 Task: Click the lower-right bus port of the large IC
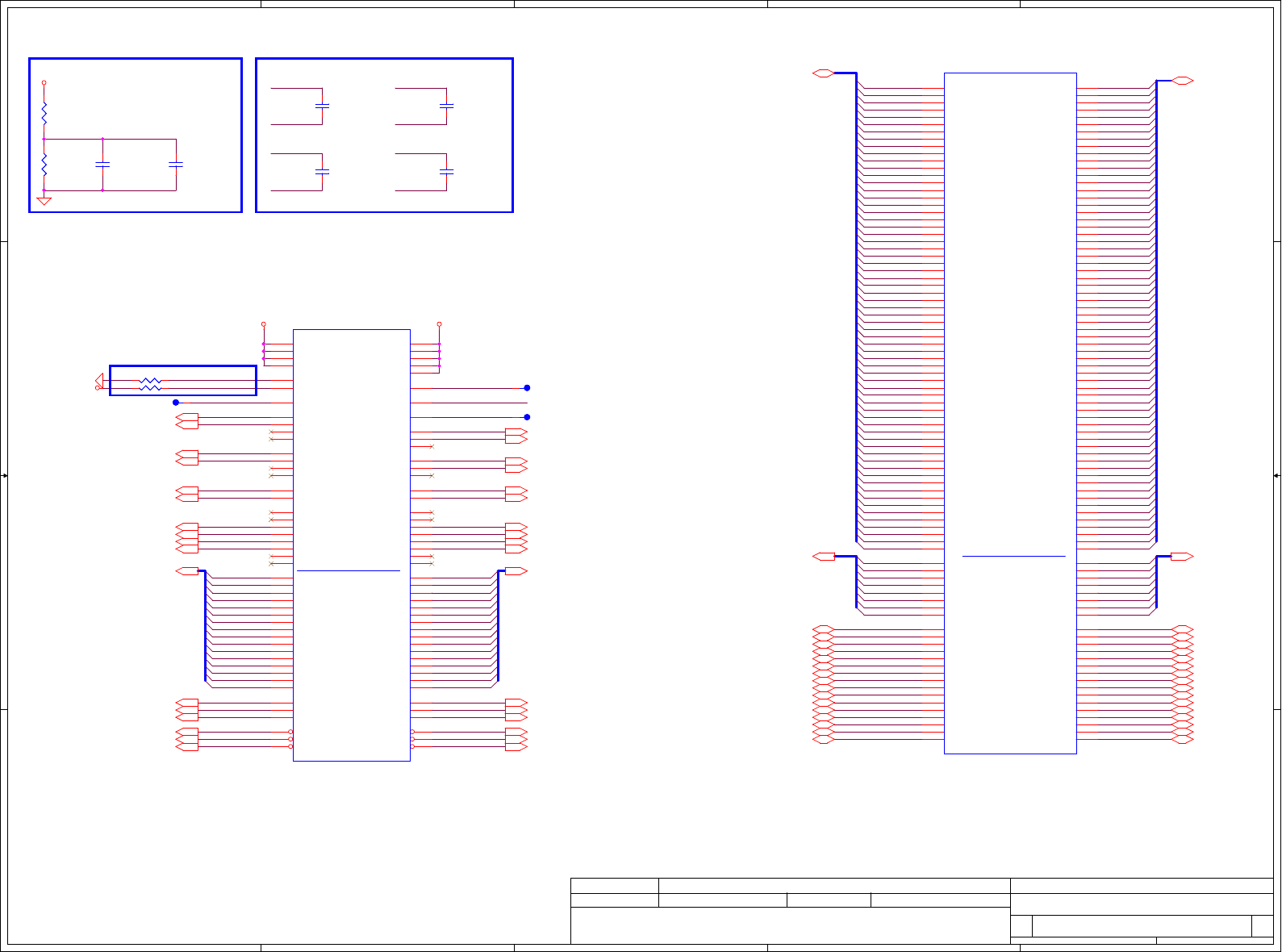coord(1182,557)
